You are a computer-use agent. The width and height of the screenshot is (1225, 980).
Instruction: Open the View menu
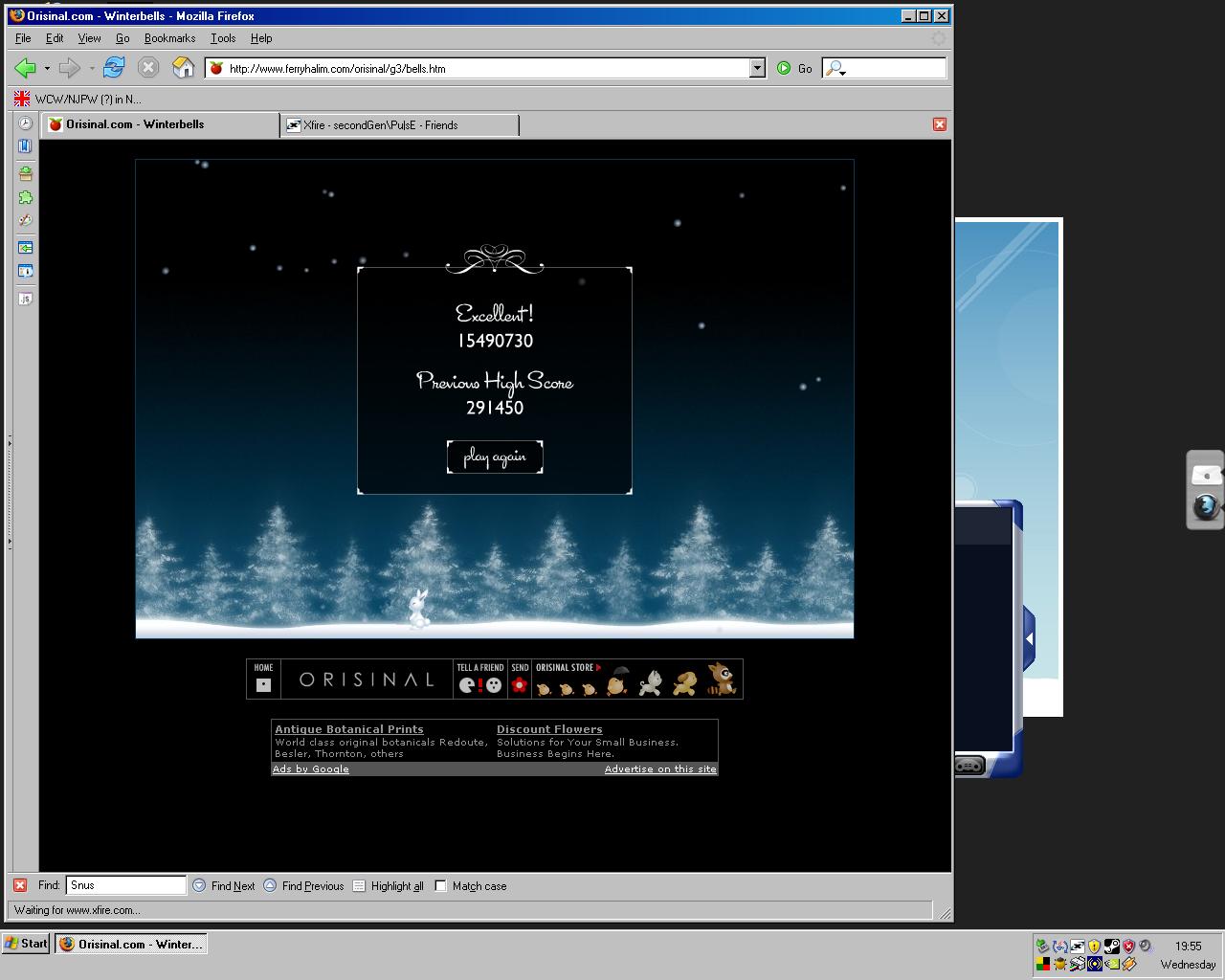[89, 38]
